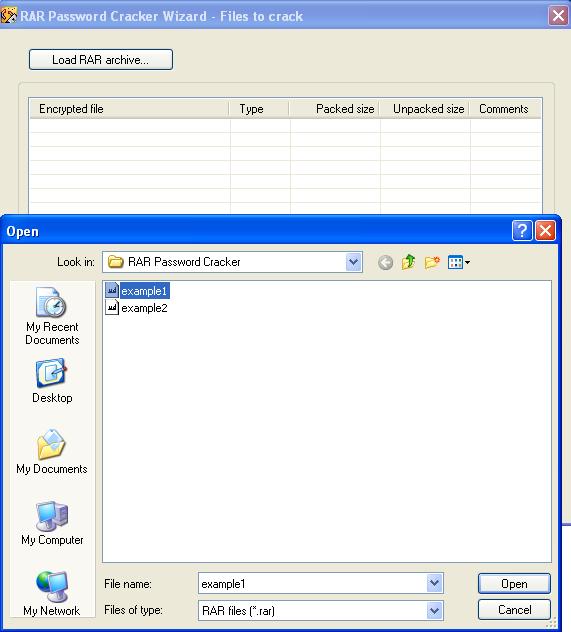571x632 pixels.
Task: Click the example1 file icon
Action: (x=112, y=290)
